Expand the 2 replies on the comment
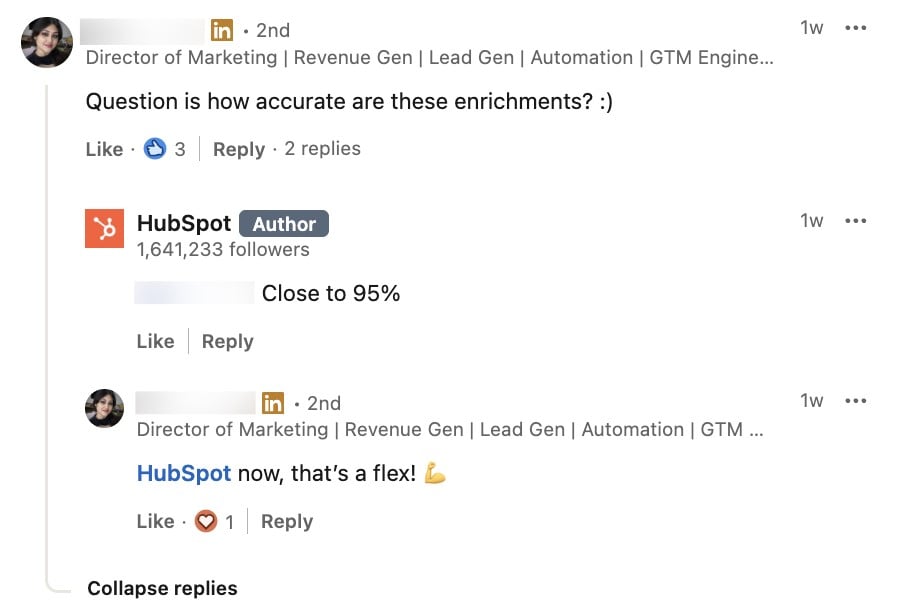Viewport: 904px width, 612px height. [x=320, y=148]
